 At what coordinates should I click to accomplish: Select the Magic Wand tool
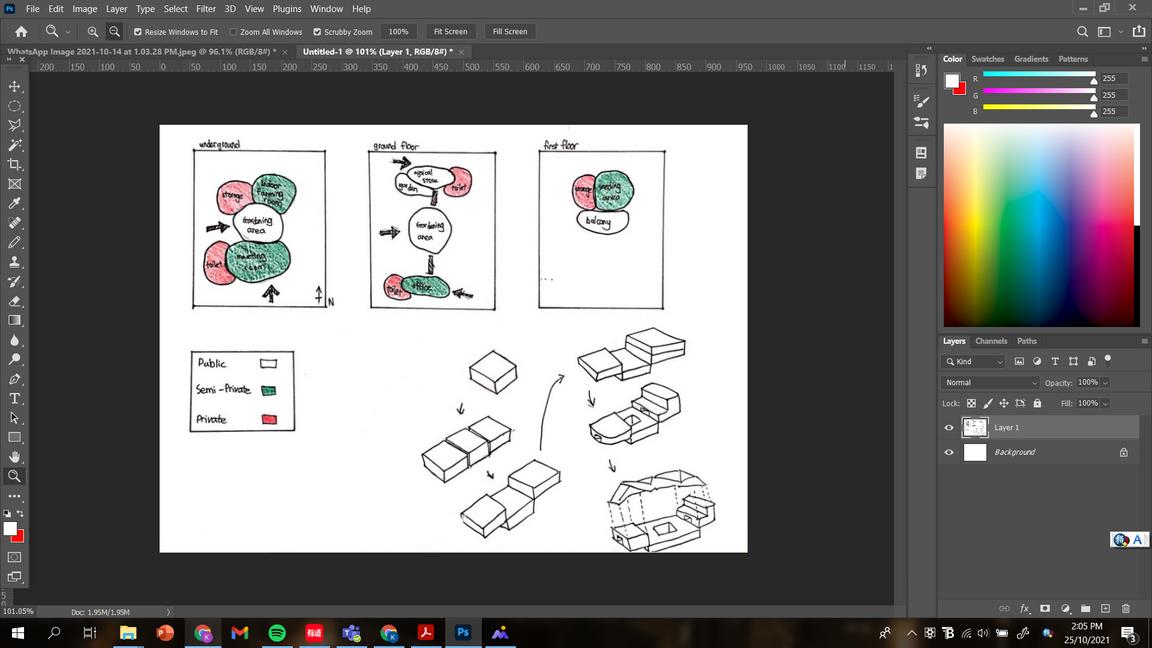(x=15, y=145)
